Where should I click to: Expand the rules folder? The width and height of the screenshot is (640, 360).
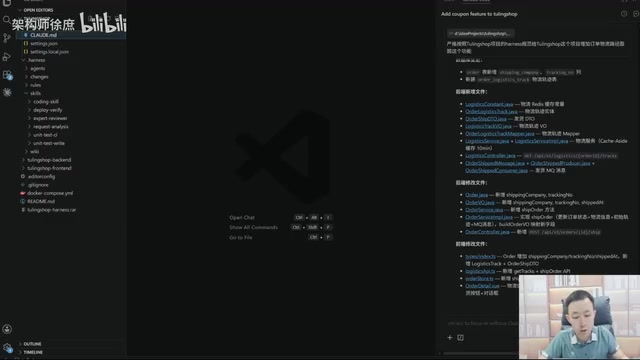coord(27,85)
